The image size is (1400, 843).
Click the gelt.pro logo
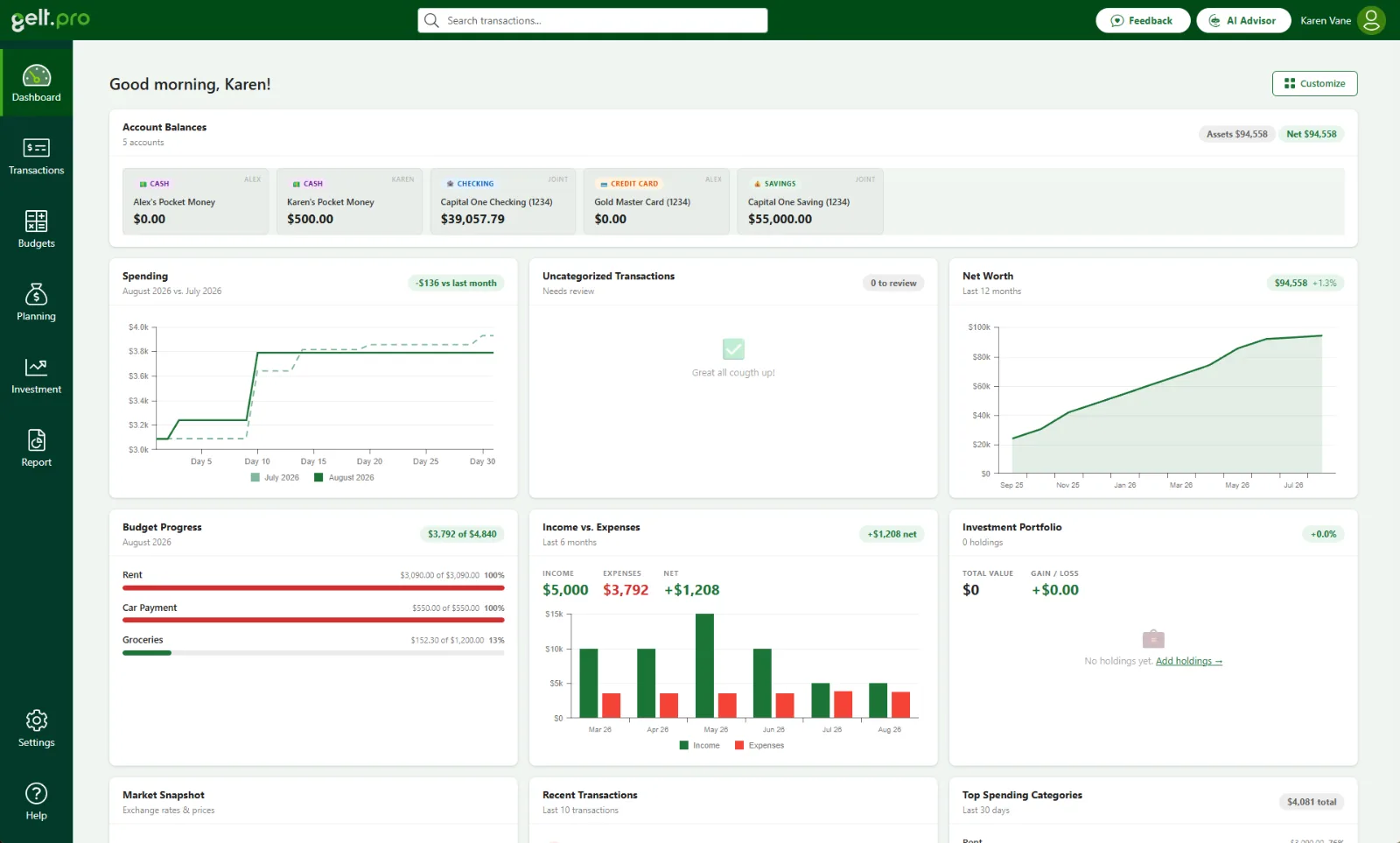(50, 19)
